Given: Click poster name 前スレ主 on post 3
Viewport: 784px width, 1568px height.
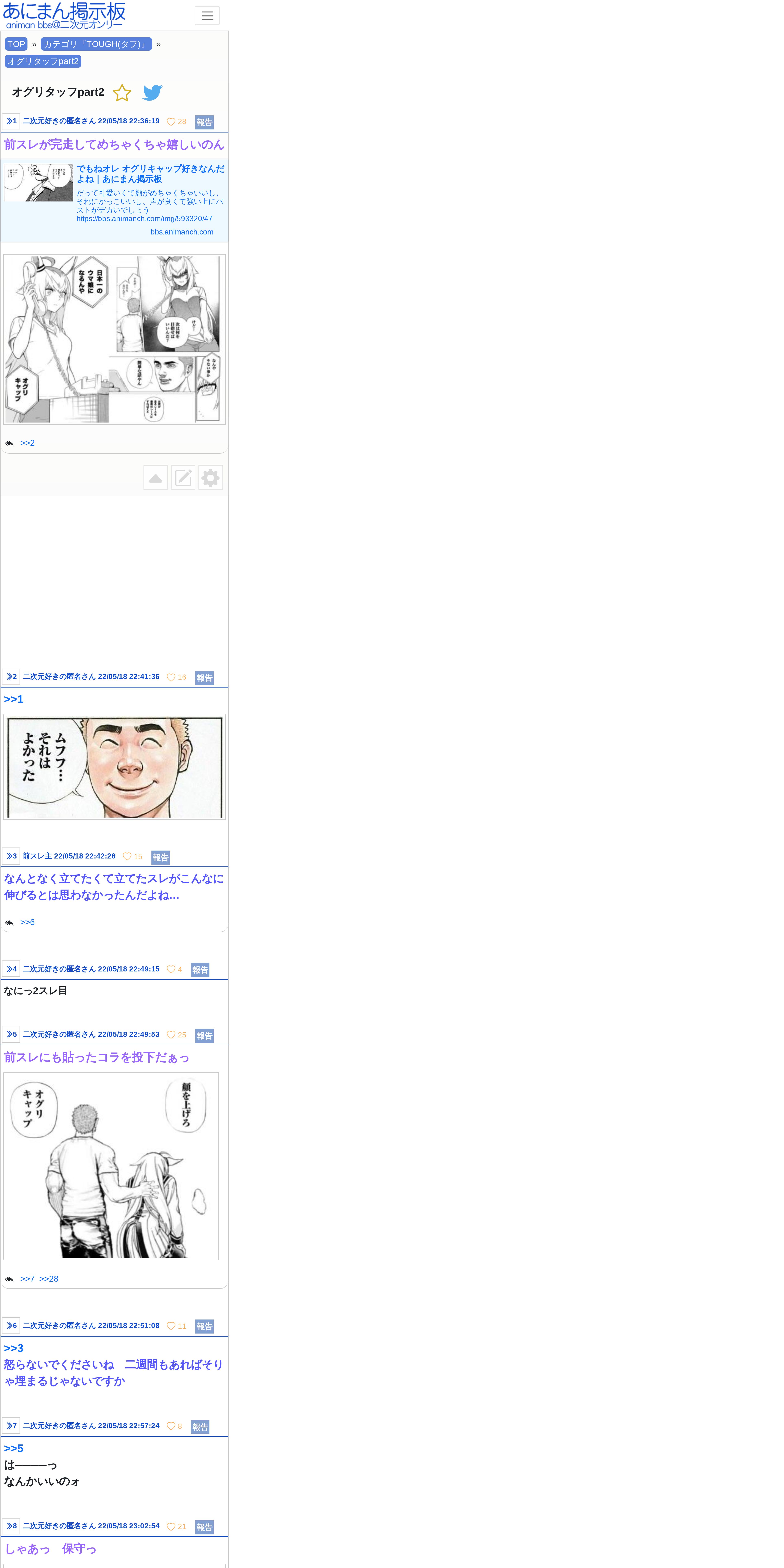Looking at the screenshot, I should click(37, 856).
